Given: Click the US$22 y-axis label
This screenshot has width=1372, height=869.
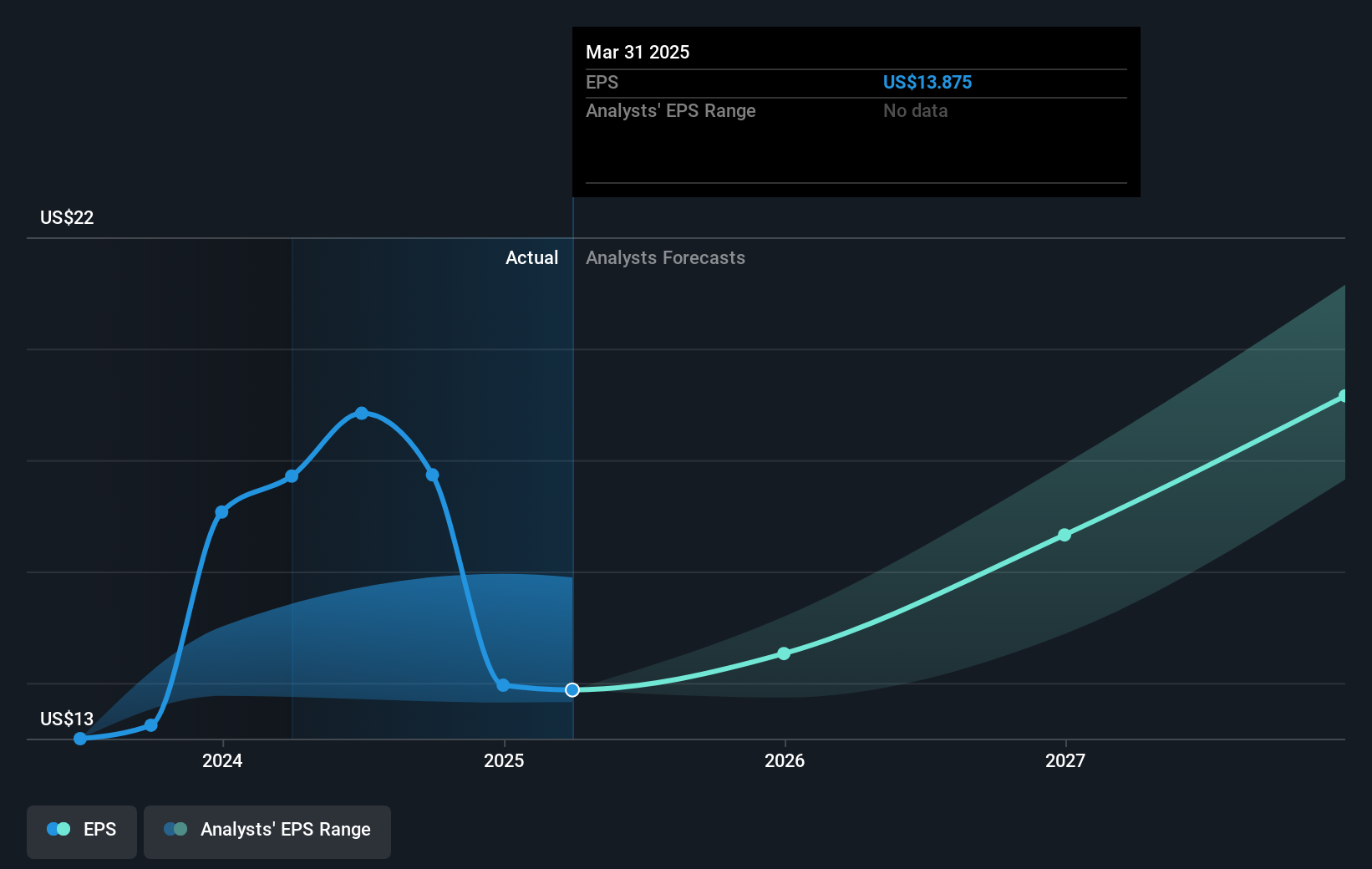Looking at the screenshot, I should tap(67, 217).
